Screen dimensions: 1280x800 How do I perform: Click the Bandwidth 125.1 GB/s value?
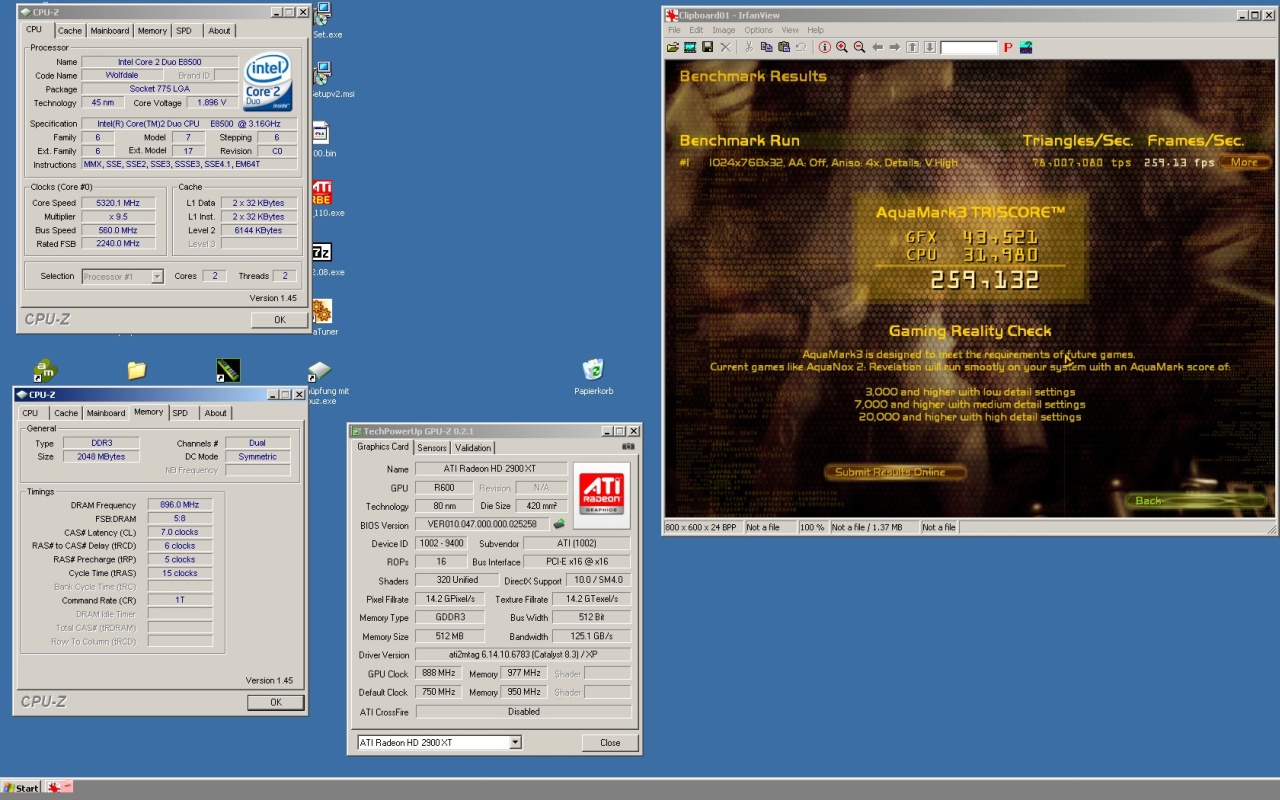(591, 636)
